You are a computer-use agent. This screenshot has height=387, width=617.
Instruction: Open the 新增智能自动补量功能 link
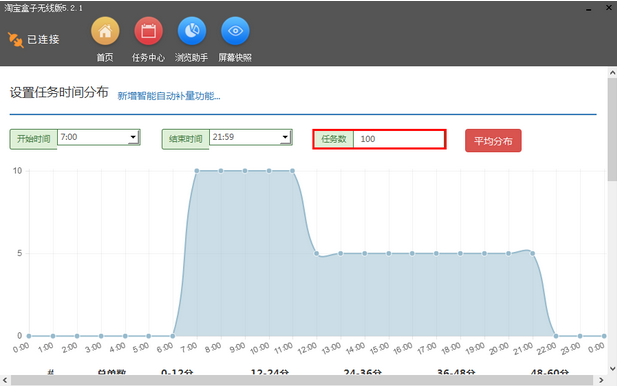pos(169,96)
